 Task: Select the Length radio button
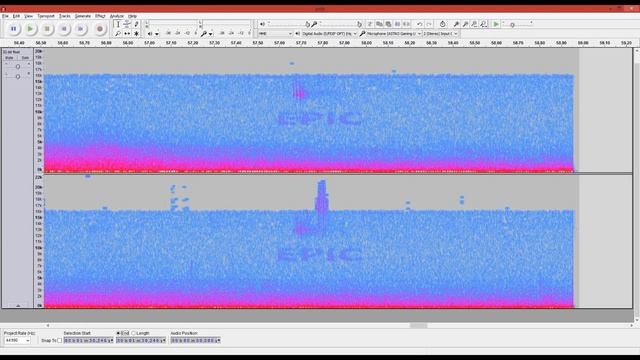[133, 333]
